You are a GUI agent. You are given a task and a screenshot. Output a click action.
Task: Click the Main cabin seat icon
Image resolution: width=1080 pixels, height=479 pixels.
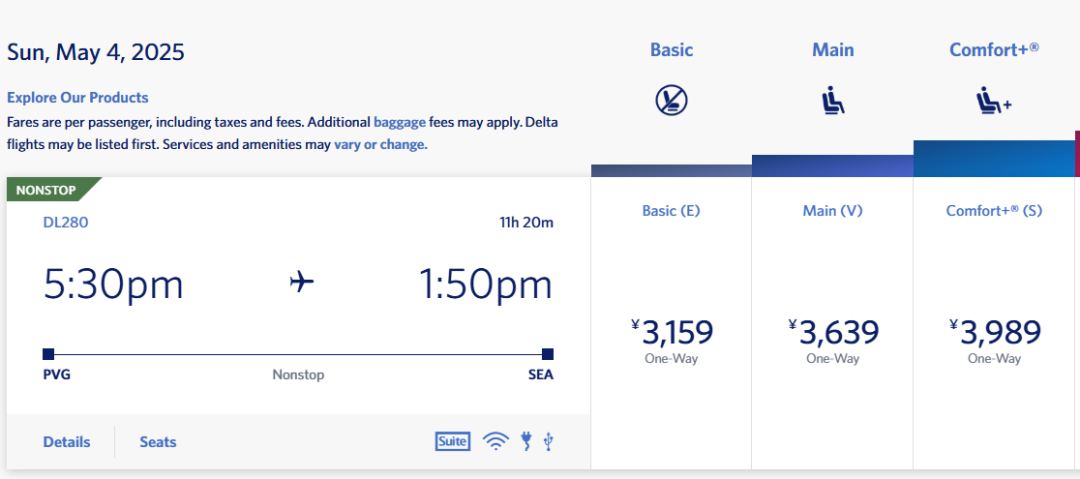click(833, 102)
